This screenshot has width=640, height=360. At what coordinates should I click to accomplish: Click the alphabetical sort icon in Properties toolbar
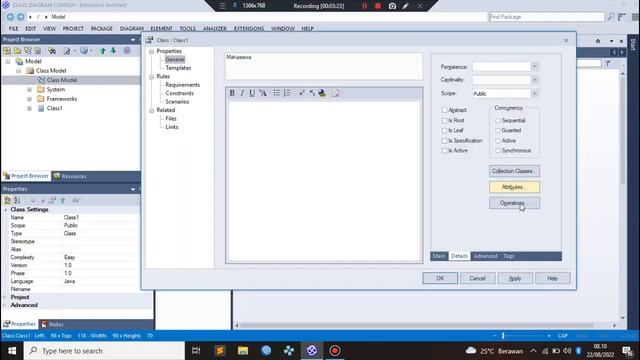[17, 200]
